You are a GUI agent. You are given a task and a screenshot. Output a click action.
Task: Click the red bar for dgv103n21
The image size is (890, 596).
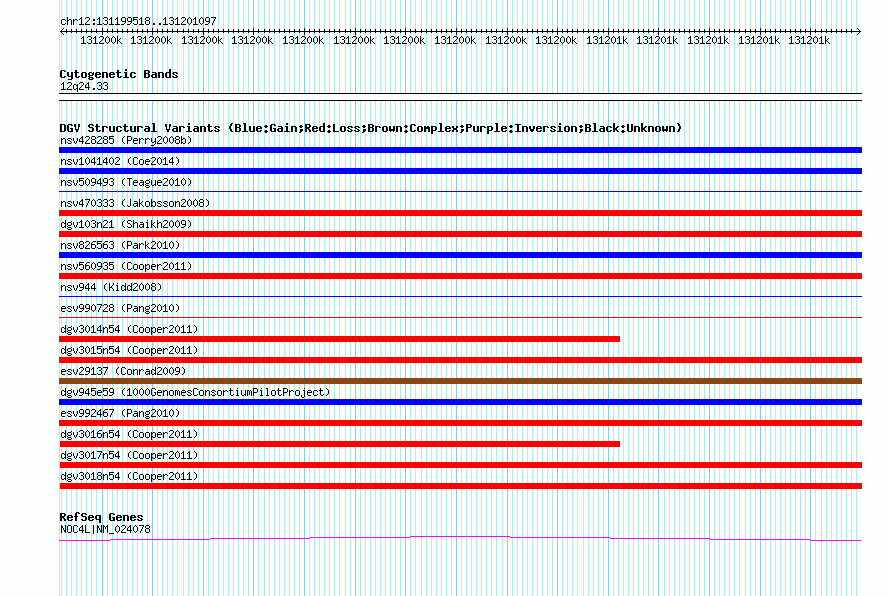(x=460, y=234)
